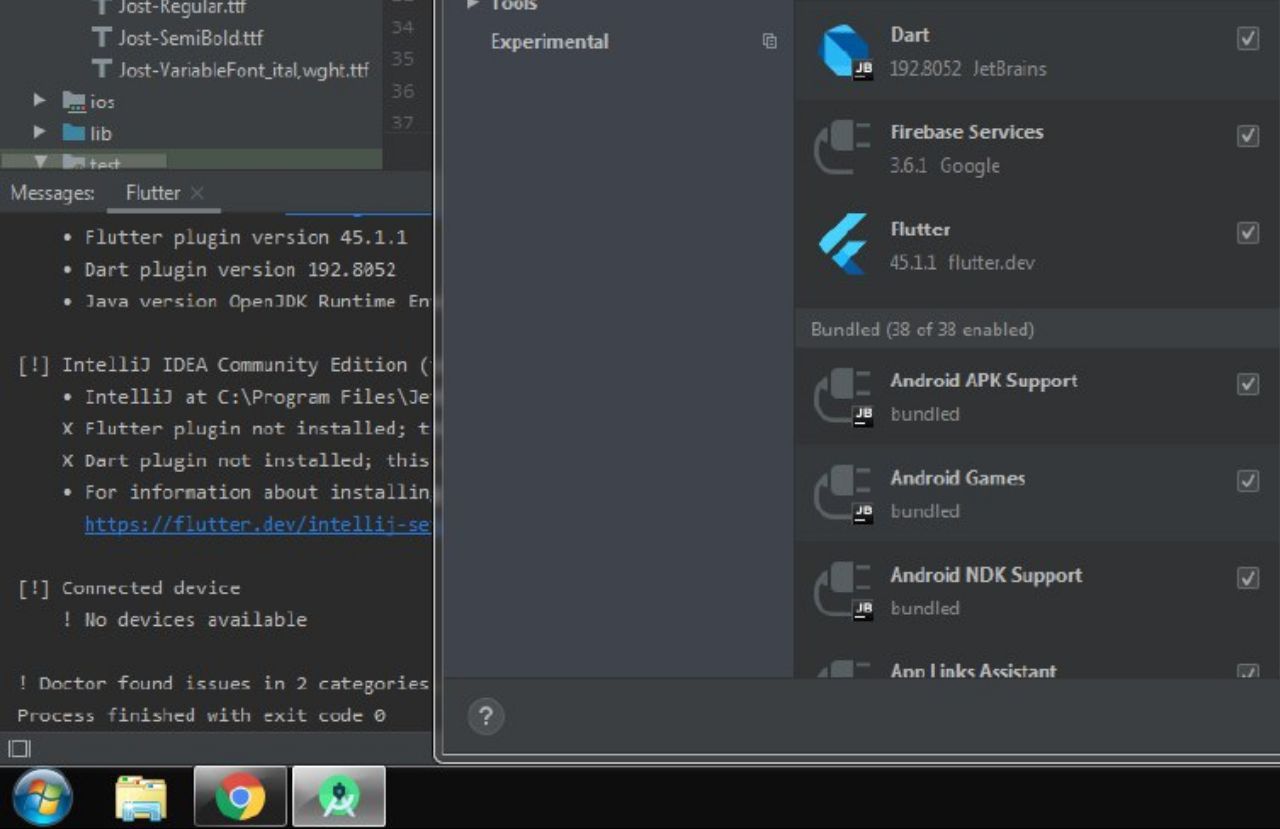Click the copy icon next to Experimental
Screen dimensions: 1280x829
[x=769, y=42]
